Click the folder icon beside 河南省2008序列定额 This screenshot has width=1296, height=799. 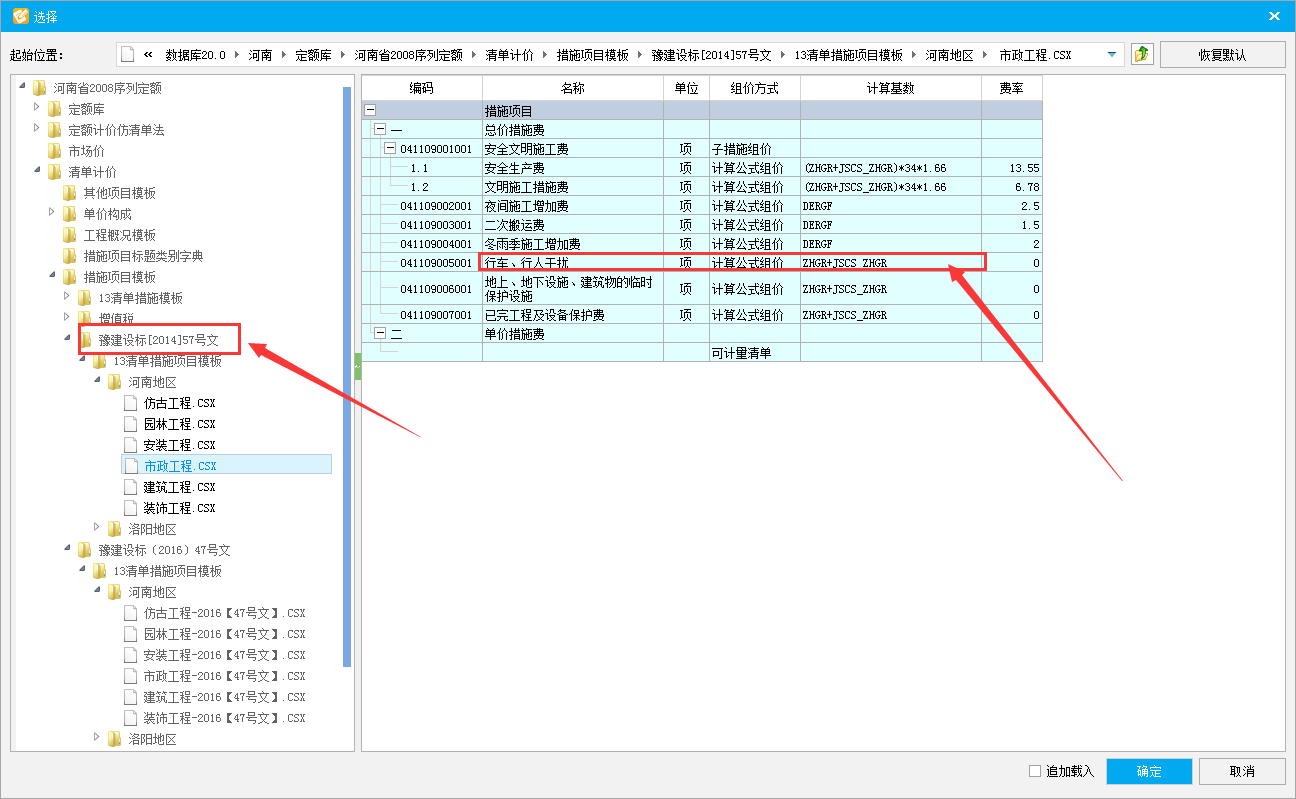pyautogui.click(x=39, y=88)
